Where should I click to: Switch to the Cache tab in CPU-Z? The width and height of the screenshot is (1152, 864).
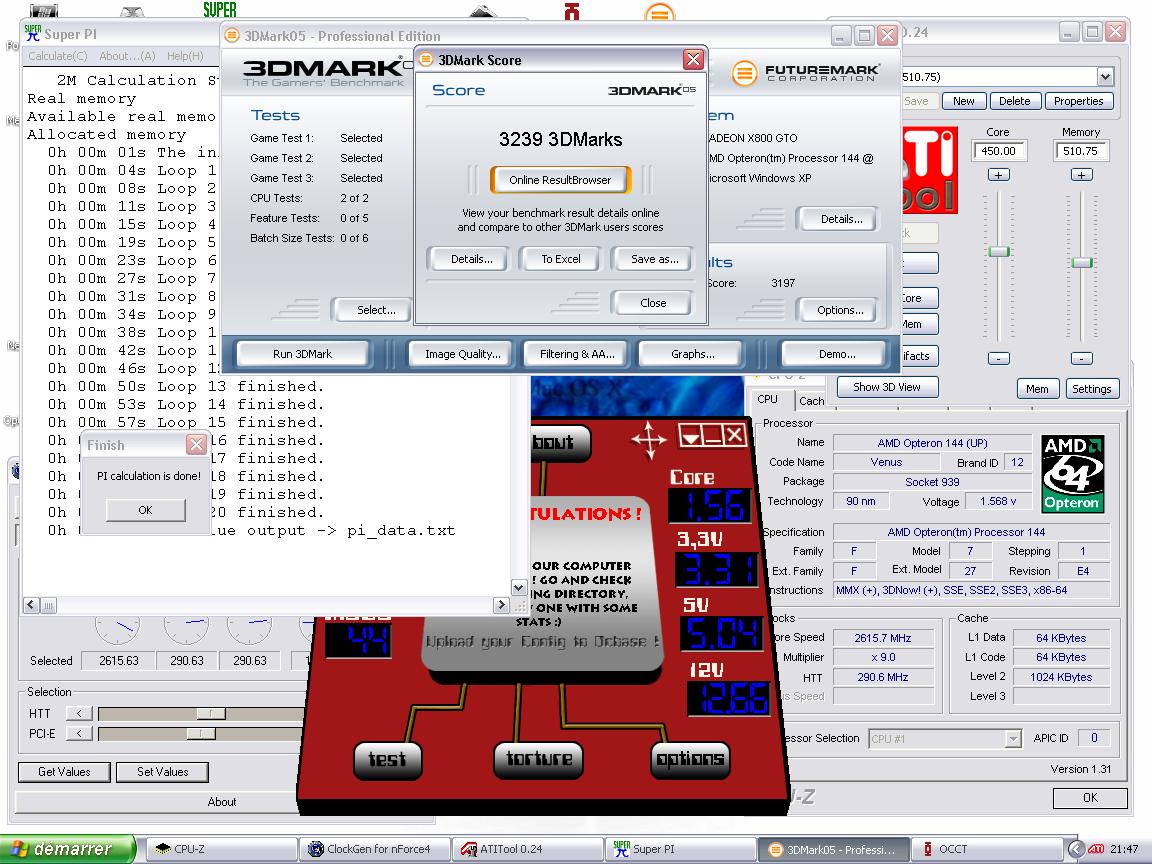[x=811, y=400]
